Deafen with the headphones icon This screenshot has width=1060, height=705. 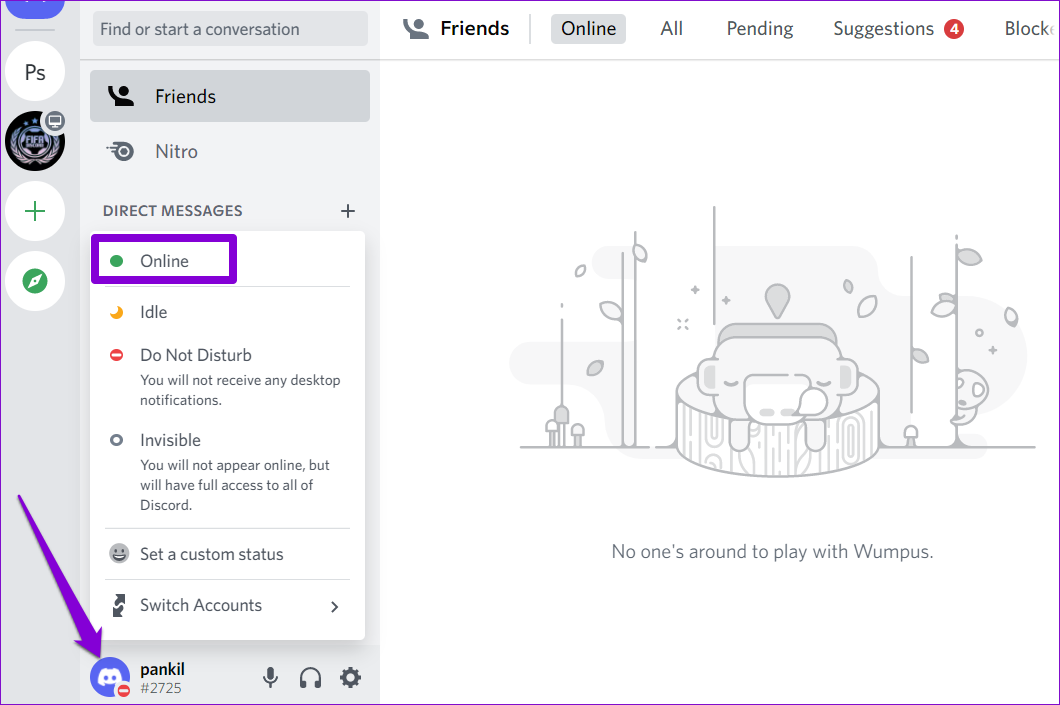[x=310, y=677]
